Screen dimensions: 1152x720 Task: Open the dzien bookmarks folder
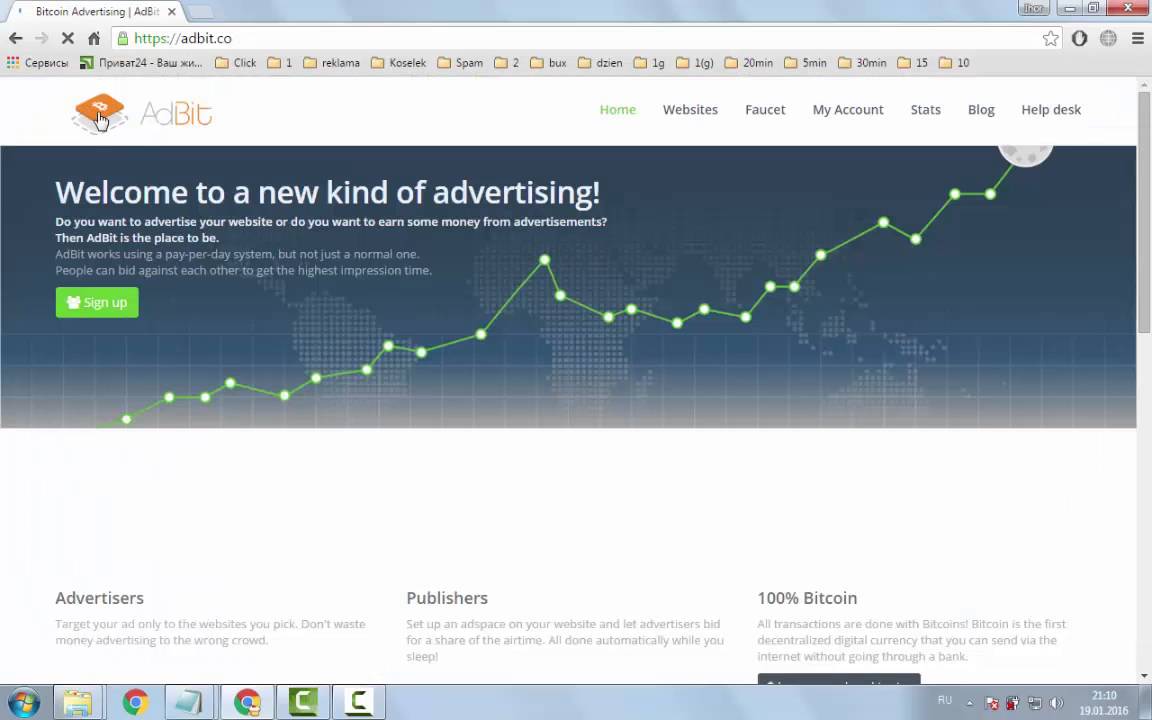coord(600,63)
